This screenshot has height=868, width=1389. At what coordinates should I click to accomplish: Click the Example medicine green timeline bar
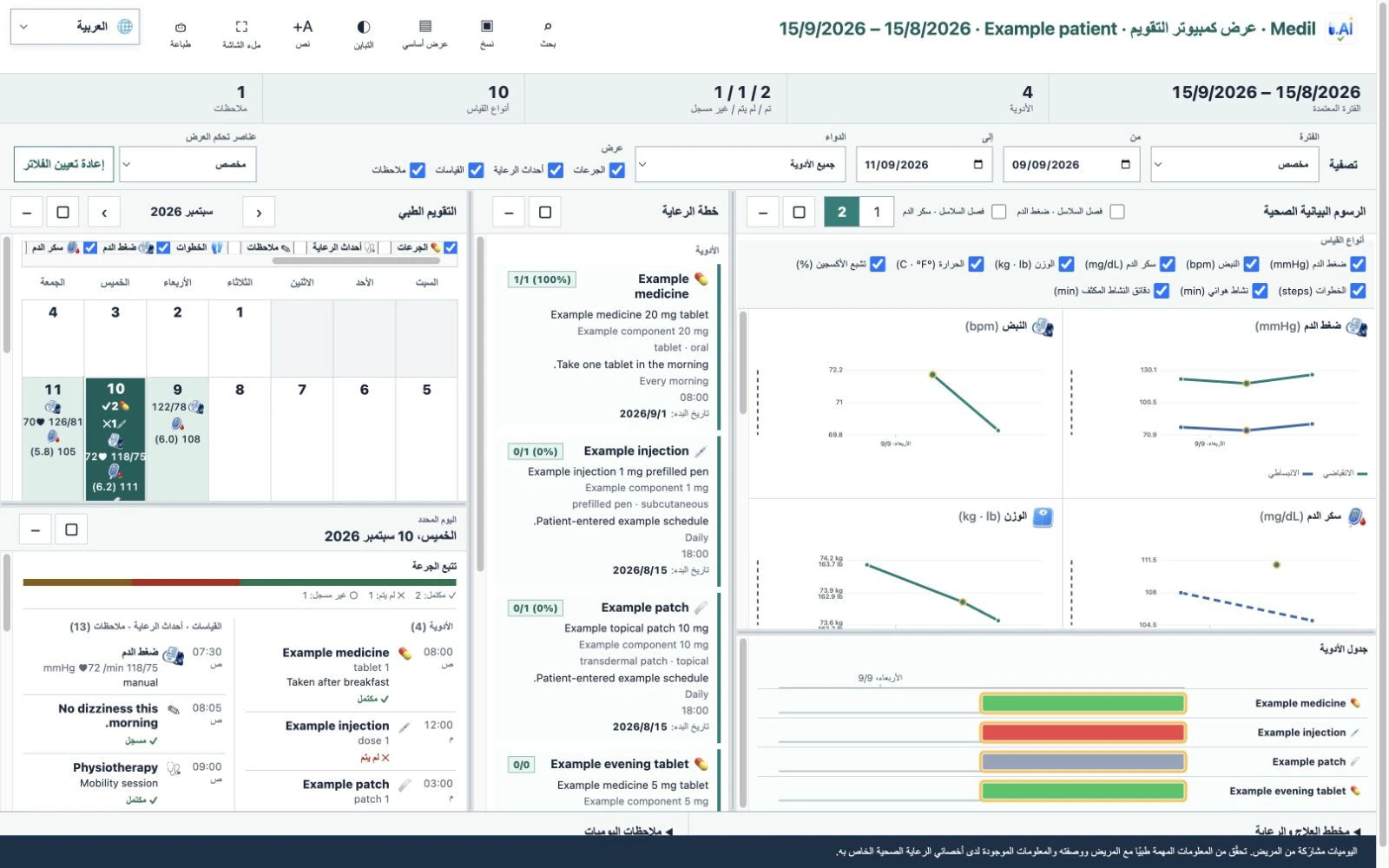pos(1083,703)
